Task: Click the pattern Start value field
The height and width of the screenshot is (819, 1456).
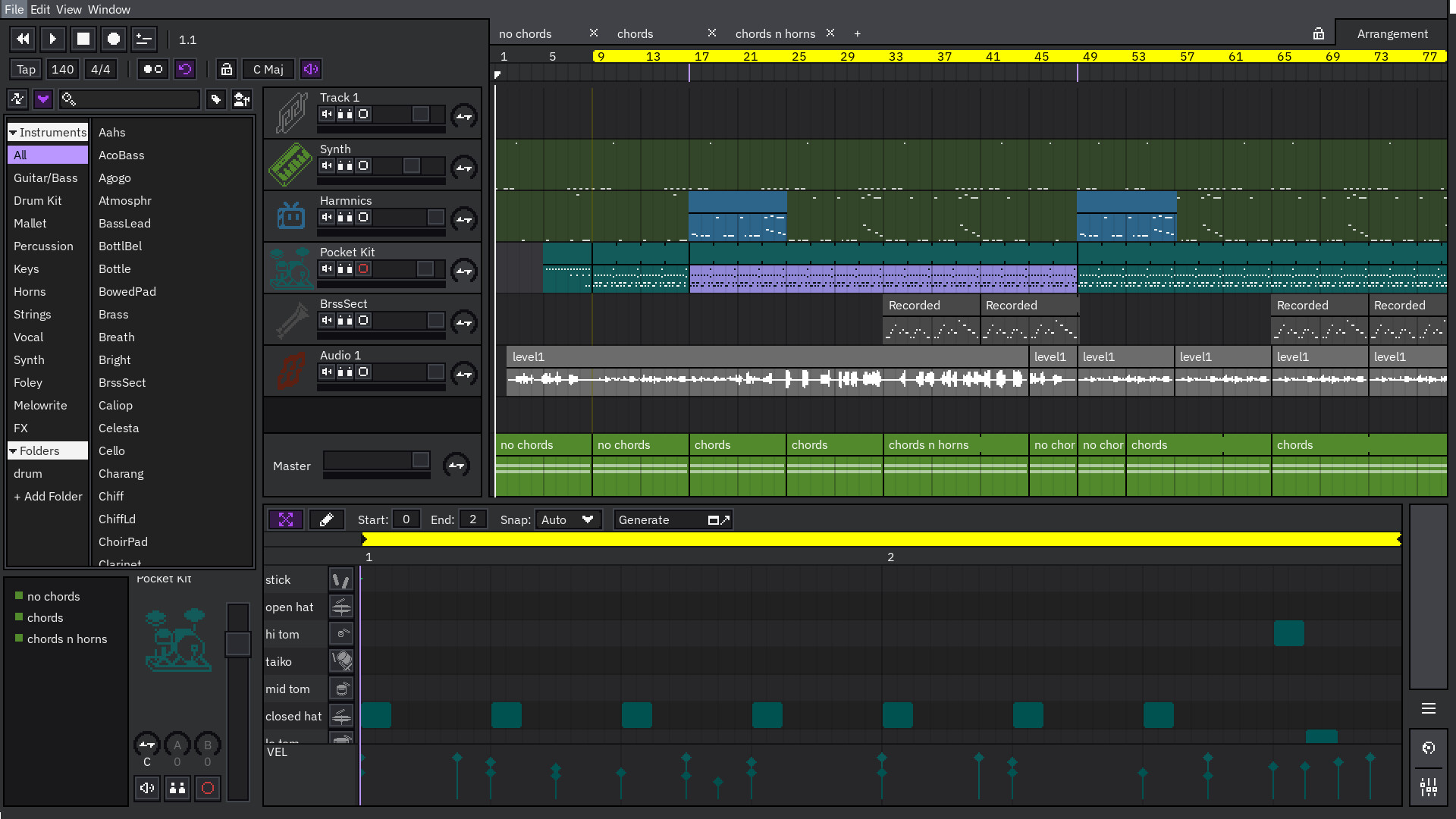Action: pyautogui.click(x=406, y=519)
